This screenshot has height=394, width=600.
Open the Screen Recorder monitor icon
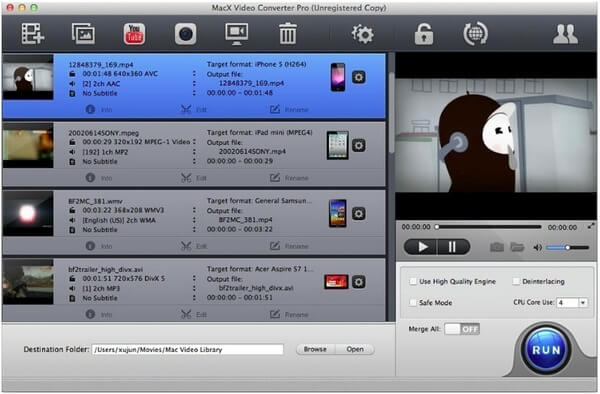tap(236, 34)
